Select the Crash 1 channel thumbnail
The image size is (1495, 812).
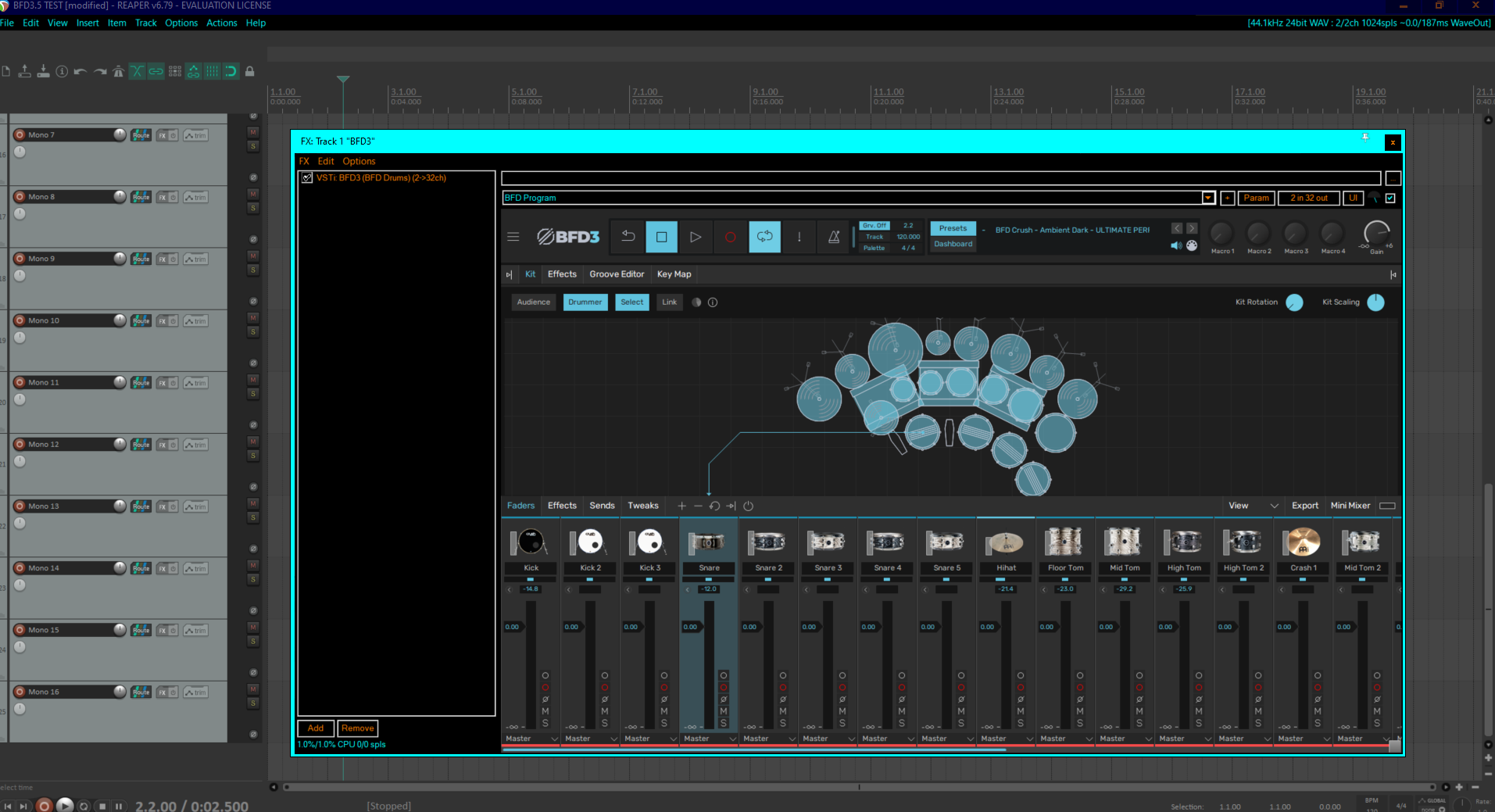point(1303,542)
